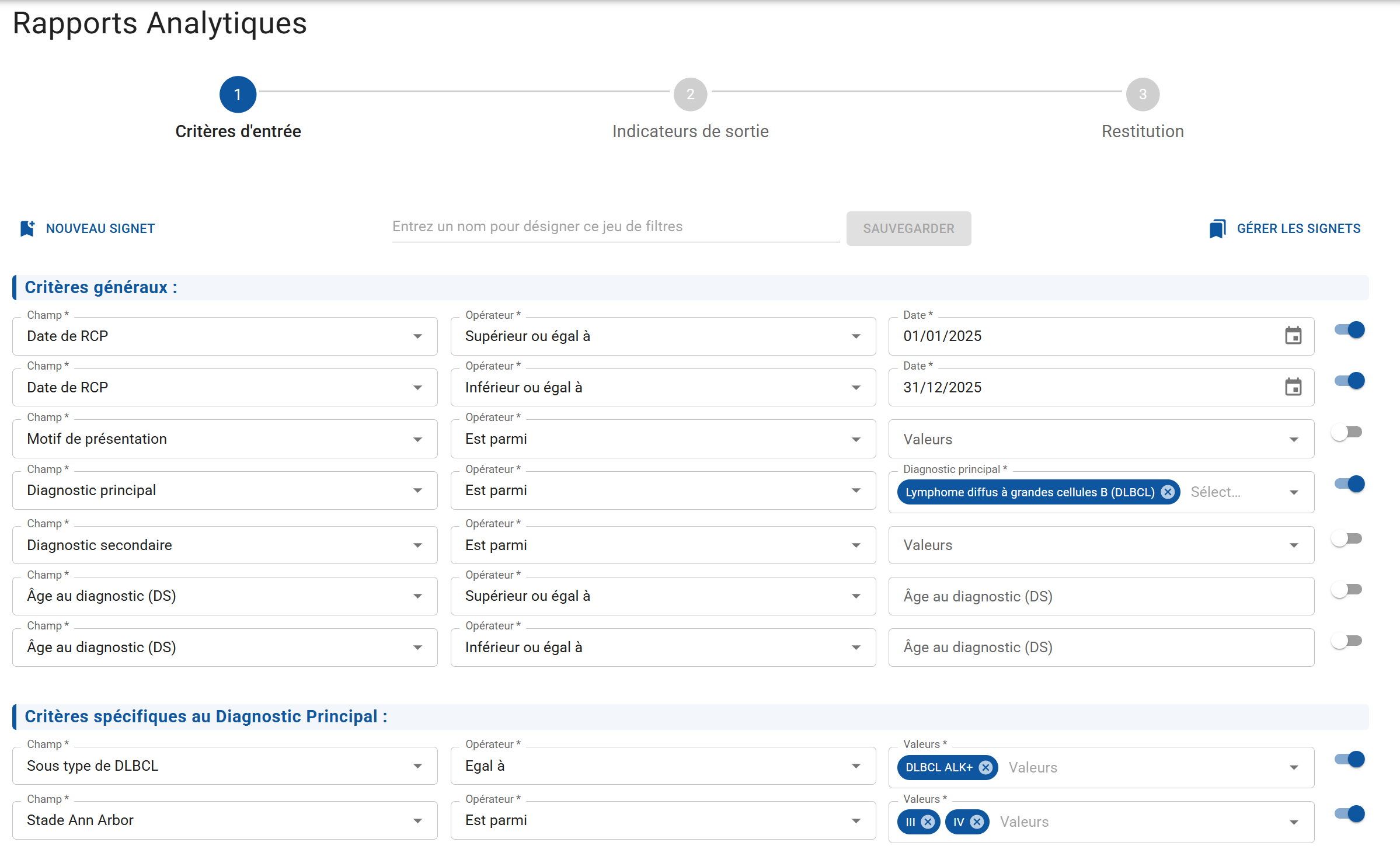Go to step 2 Indicateurs de sortie
1400x856 pixels.
pyautogui.click(x=690, y=95)
